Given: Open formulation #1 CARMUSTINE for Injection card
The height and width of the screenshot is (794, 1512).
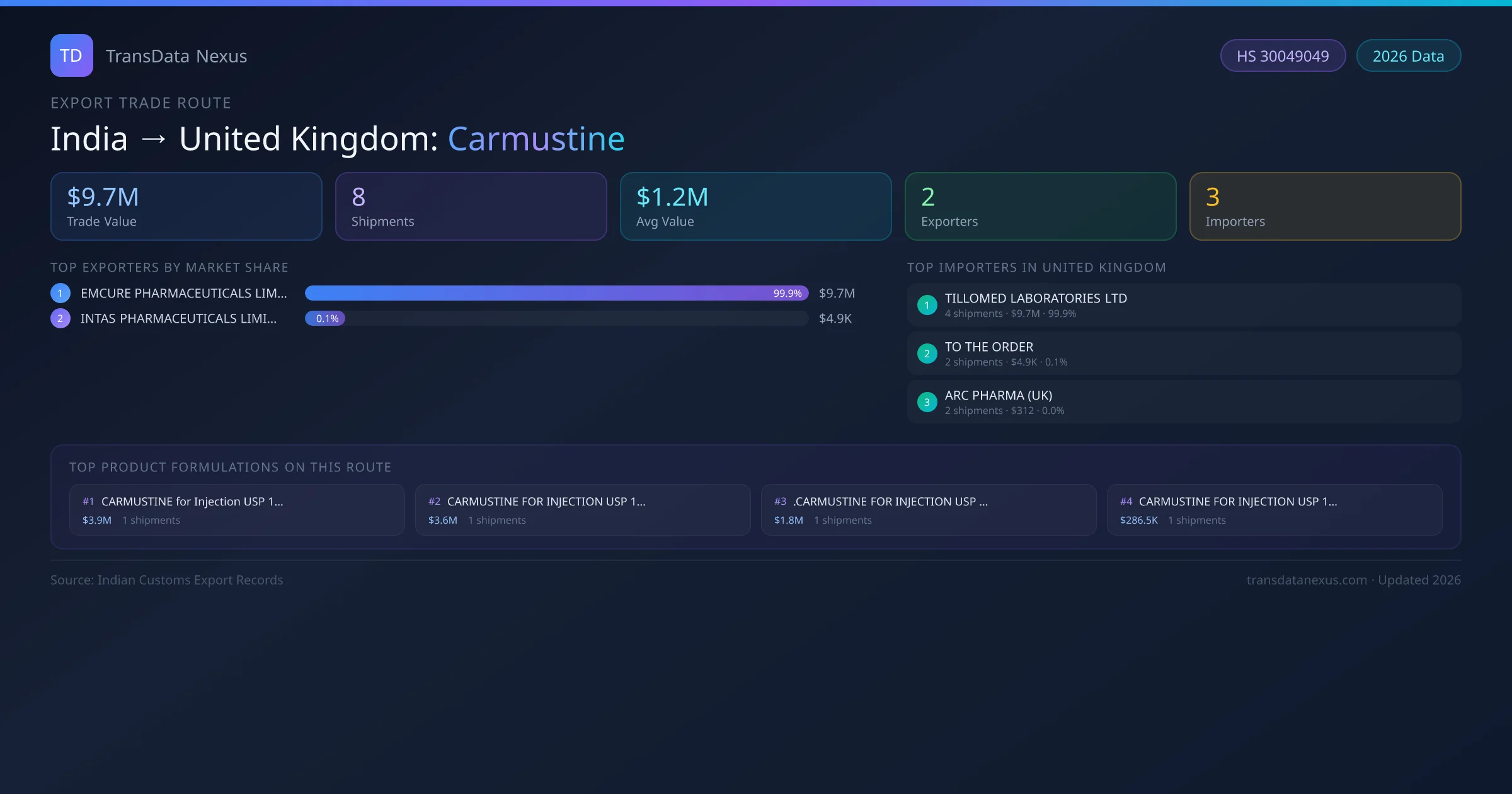Looking at the screenshot, I should [237, 510].
